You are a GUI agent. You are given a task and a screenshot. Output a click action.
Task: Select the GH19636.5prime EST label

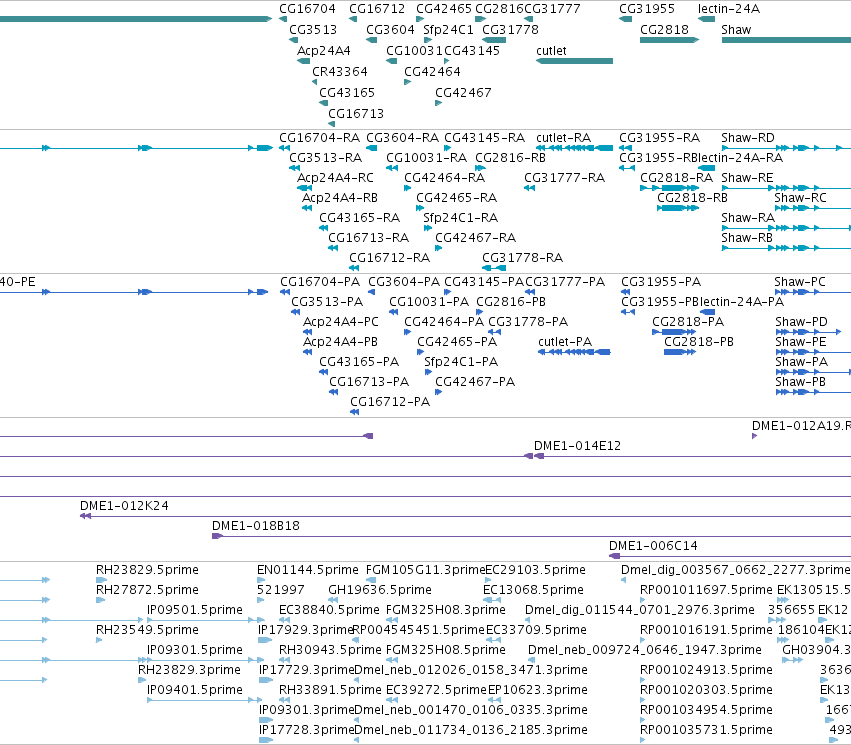pyautogui.click(x=380, y=590)
